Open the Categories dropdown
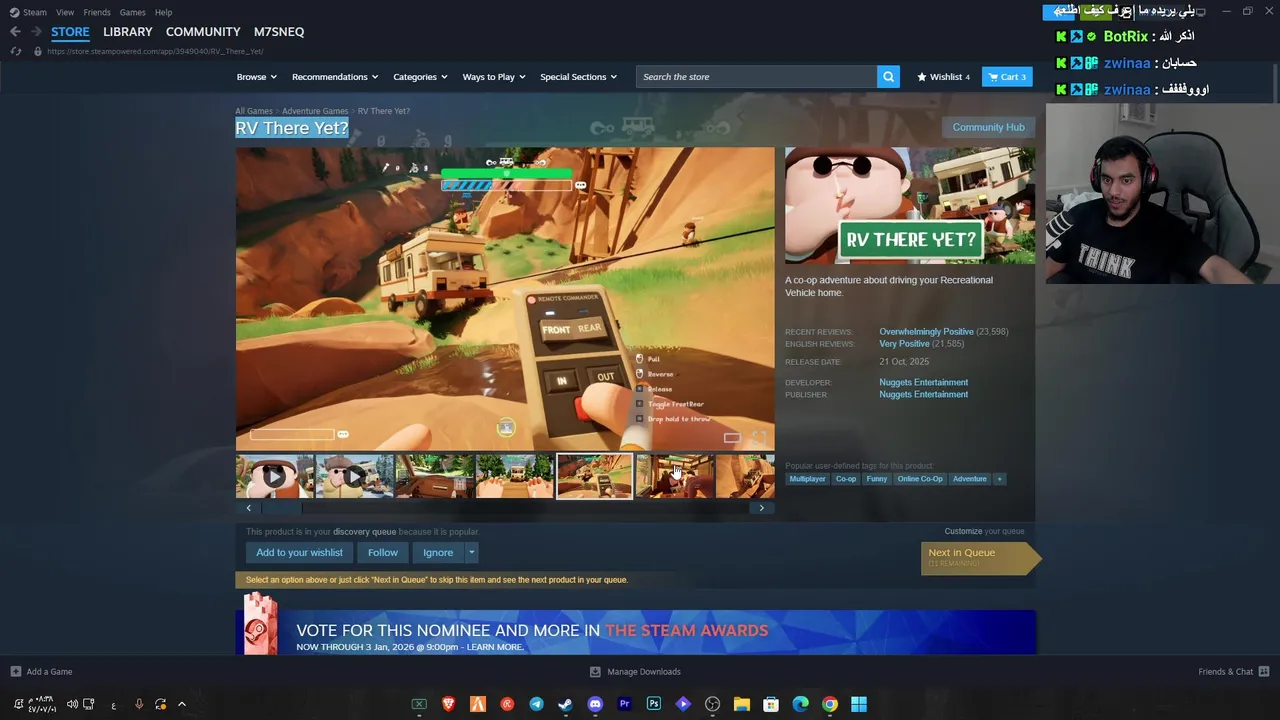This screenshot has height=720, width=1280. pos(420,77)
